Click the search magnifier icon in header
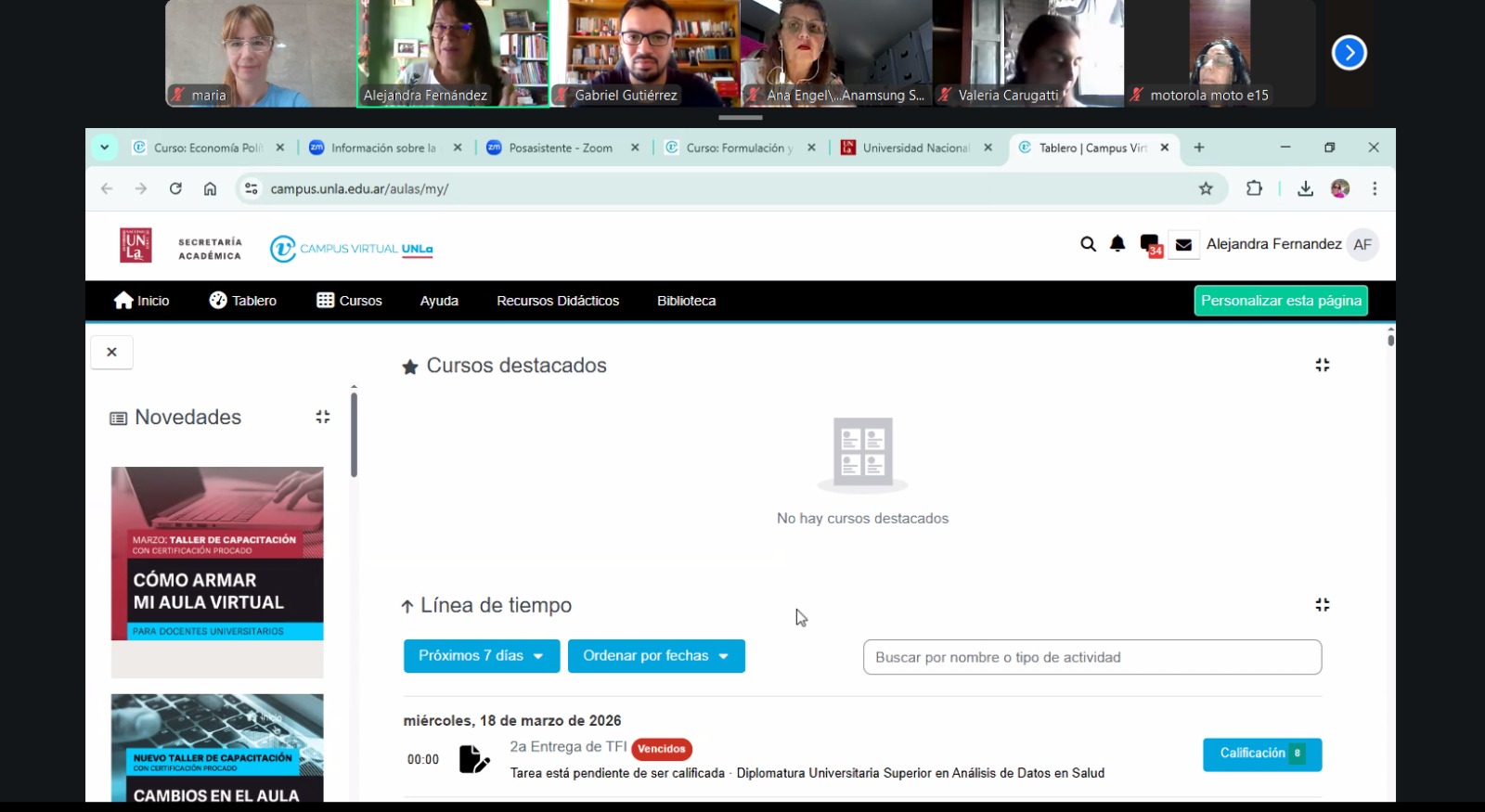Image resolution: width=1485 pixels, height=812 pixels. (1088, 244)
